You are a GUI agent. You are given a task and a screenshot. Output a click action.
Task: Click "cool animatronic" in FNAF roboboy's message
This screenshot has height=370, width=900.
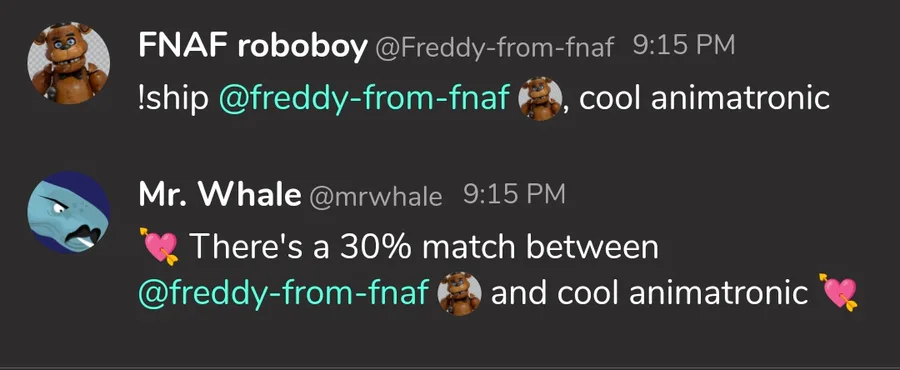pos(704,99)
